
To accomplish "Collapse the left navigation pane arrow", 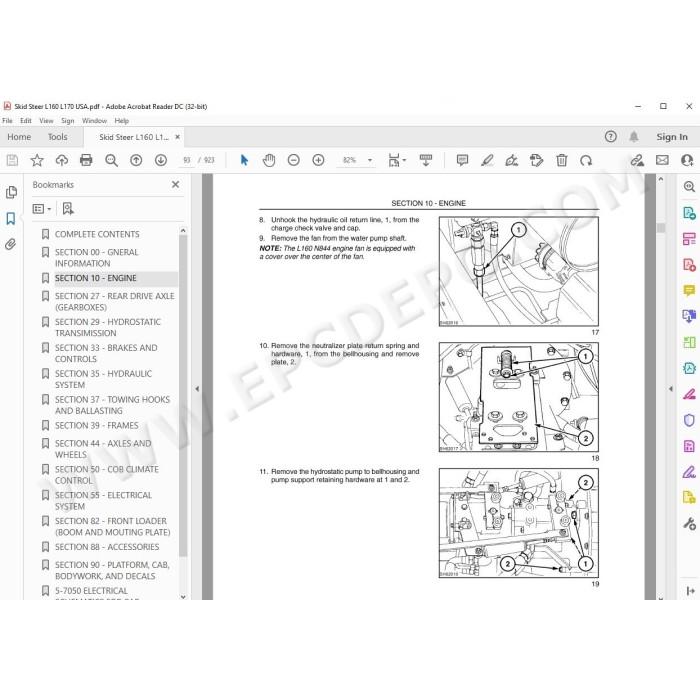I will click(197, 389).
